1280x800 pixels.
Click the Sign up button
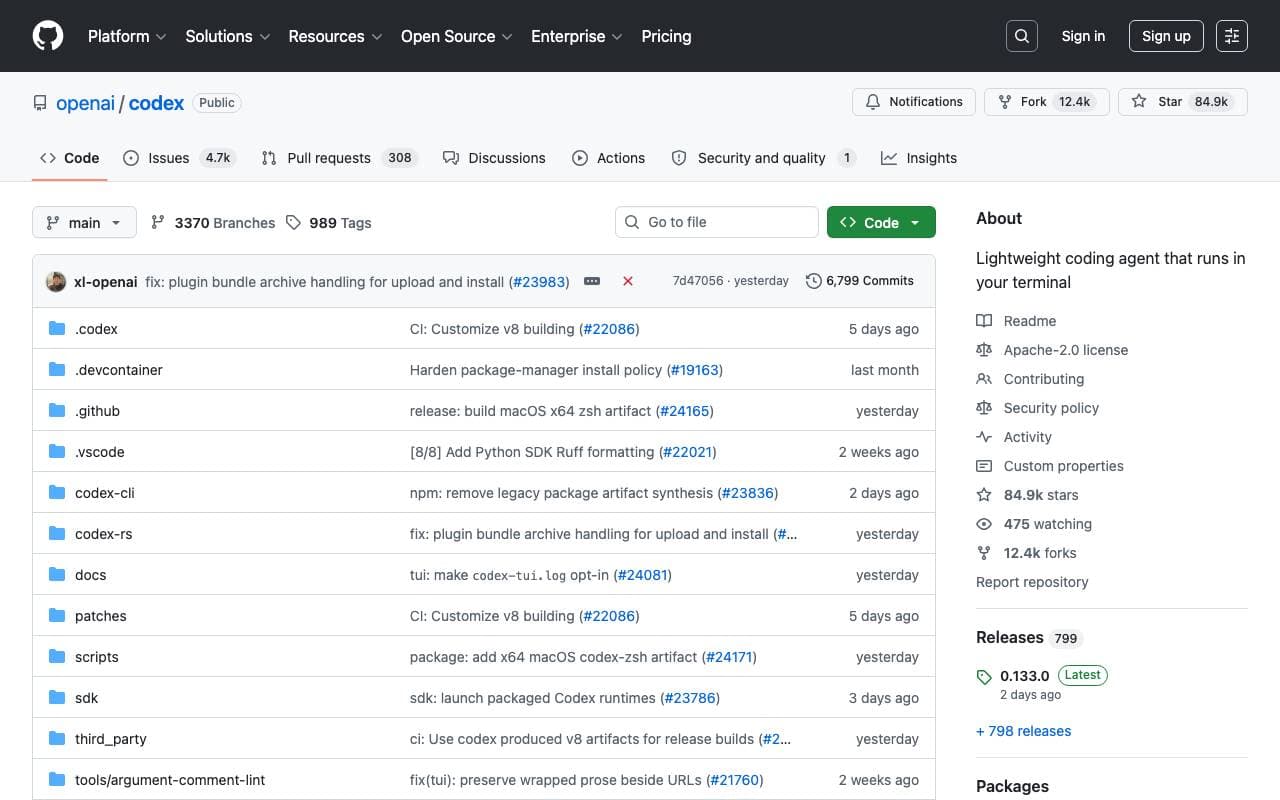click(1166, 36)
